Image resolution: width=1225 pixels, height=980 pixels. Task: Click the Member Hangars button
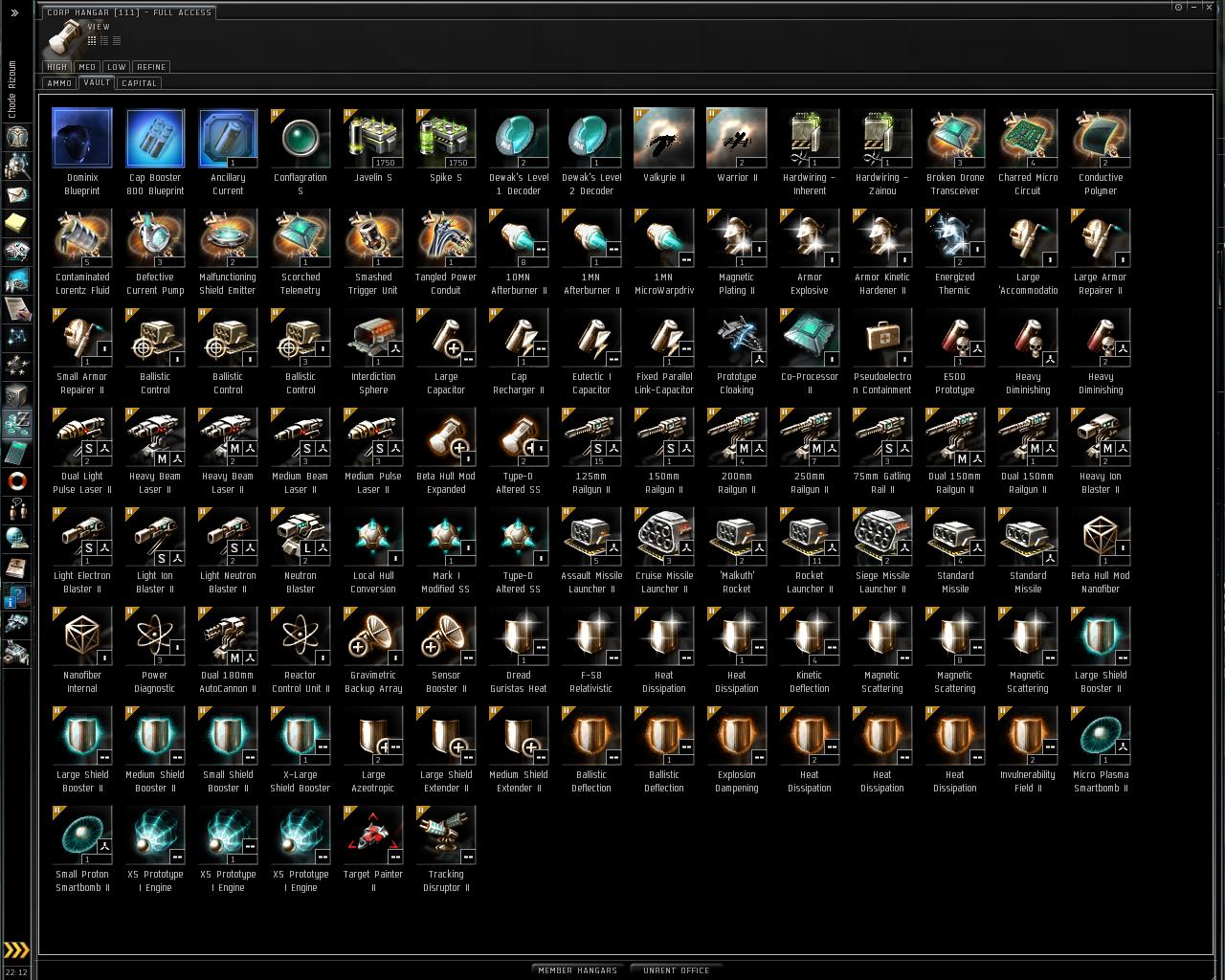tap(578, 970)
